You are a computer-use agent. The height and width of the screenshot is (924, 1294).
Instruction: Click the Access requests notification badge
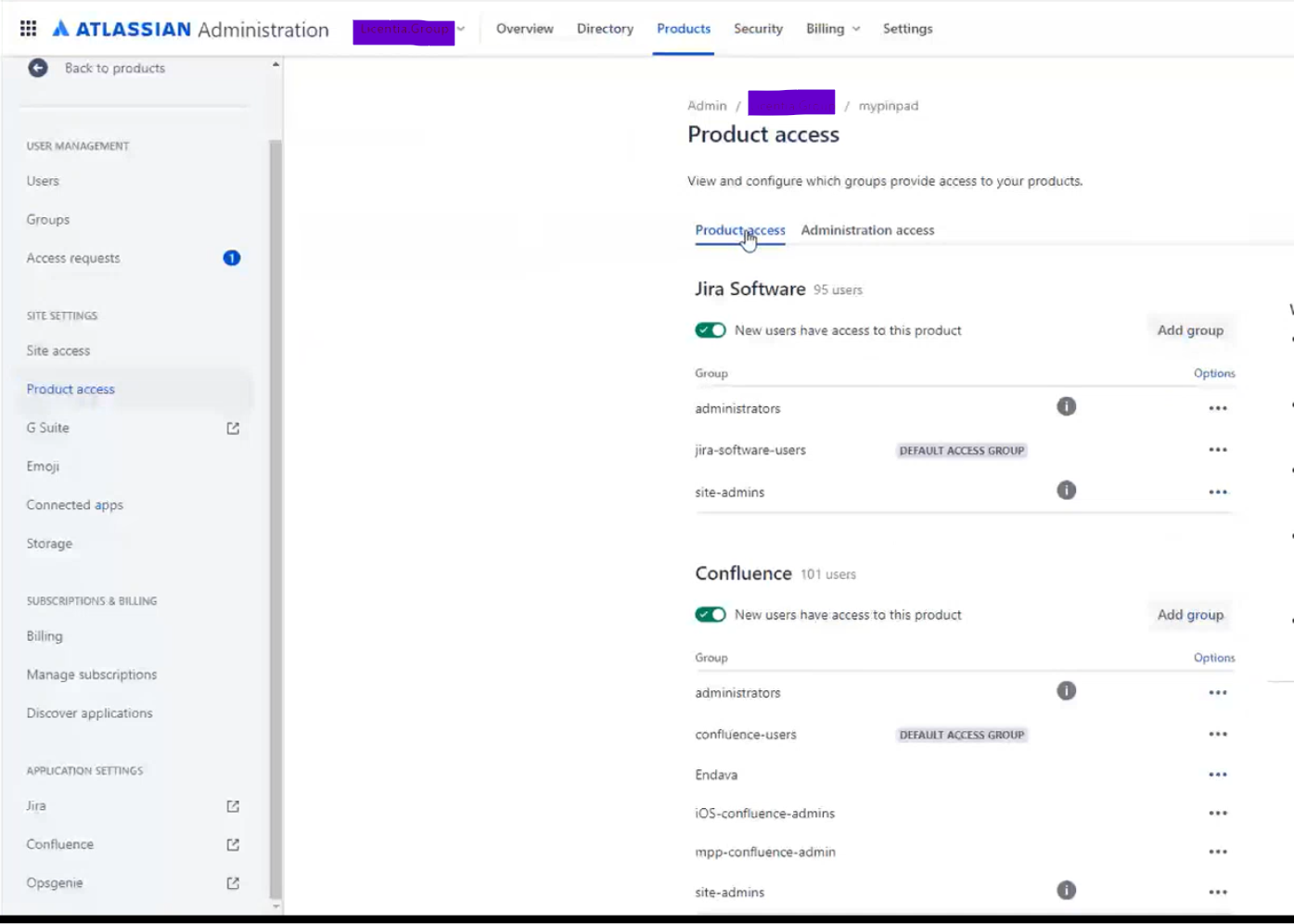(230, 258)
